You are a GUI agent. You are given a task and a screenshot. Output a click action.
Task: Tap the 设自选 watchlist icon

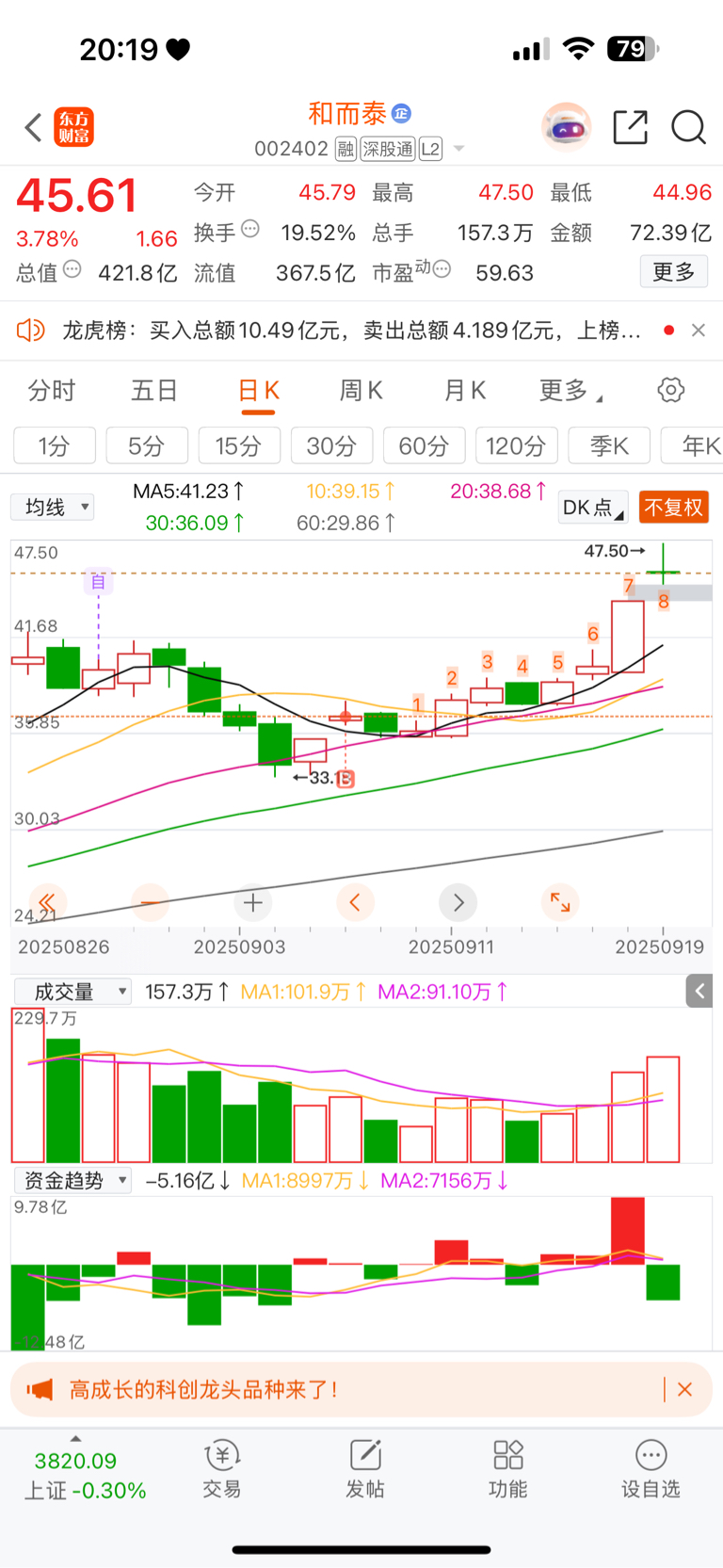coord(651,1470)
